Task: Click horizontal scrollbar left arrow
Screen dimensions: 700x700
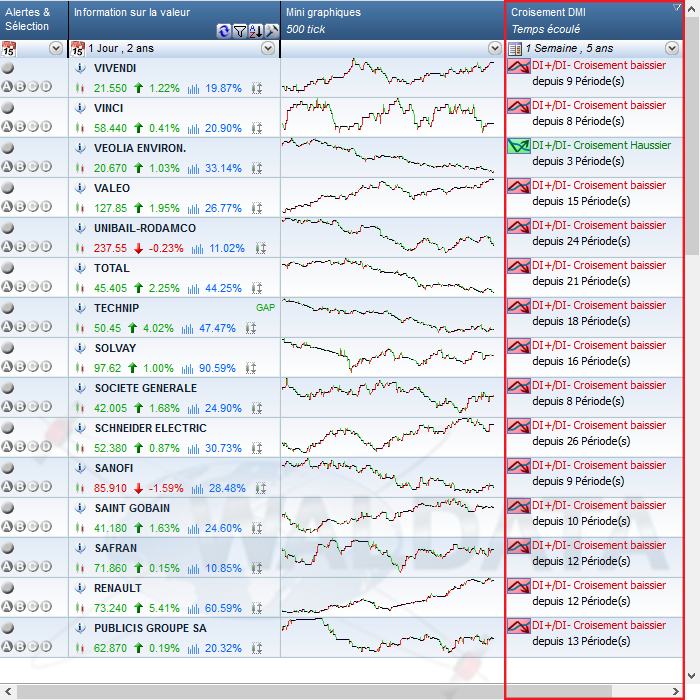Action: (x=8, y=692)
